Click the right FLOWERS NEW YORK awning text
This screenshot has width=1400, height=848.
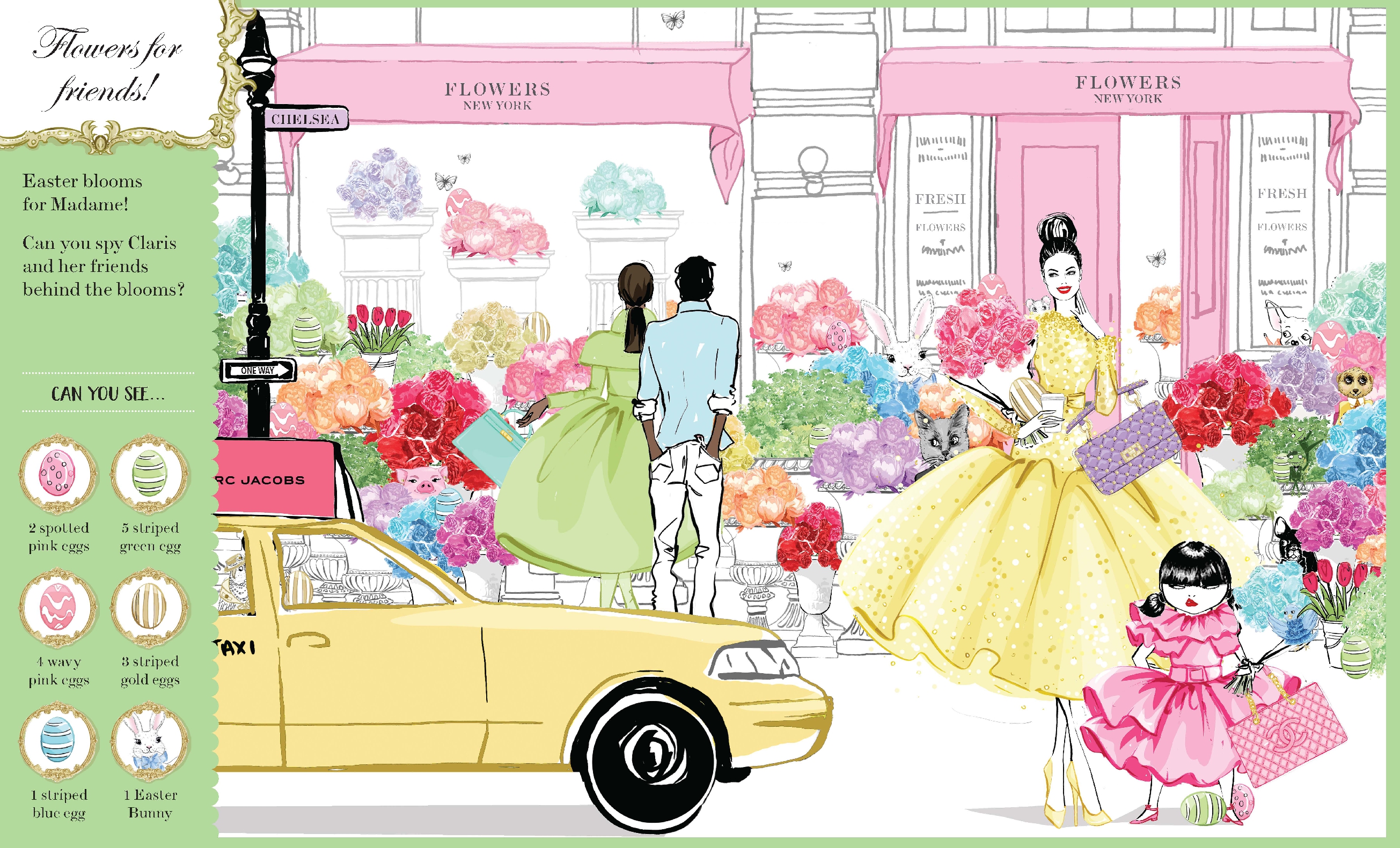[x=1128, y=89]
